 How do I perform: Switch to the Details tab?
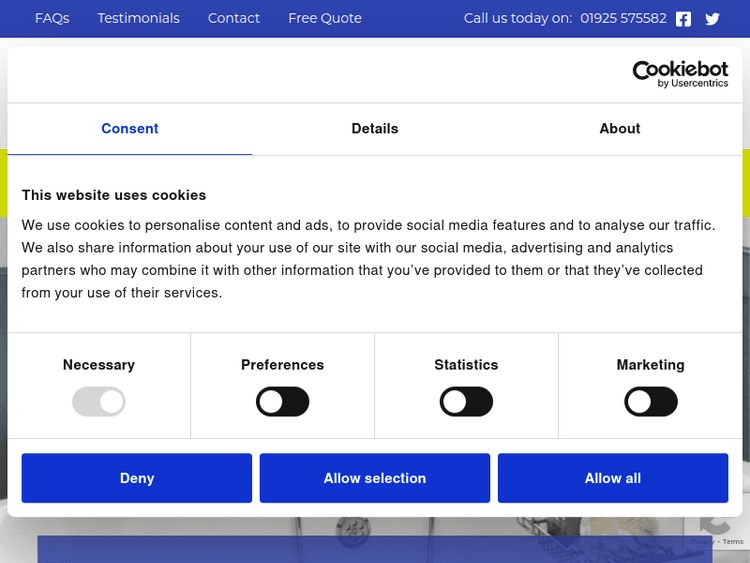[x=375, y=129]
